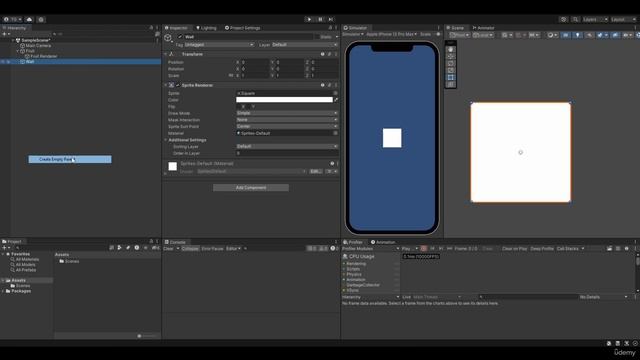Click the global search magnifier icon

tap(575, 19)
